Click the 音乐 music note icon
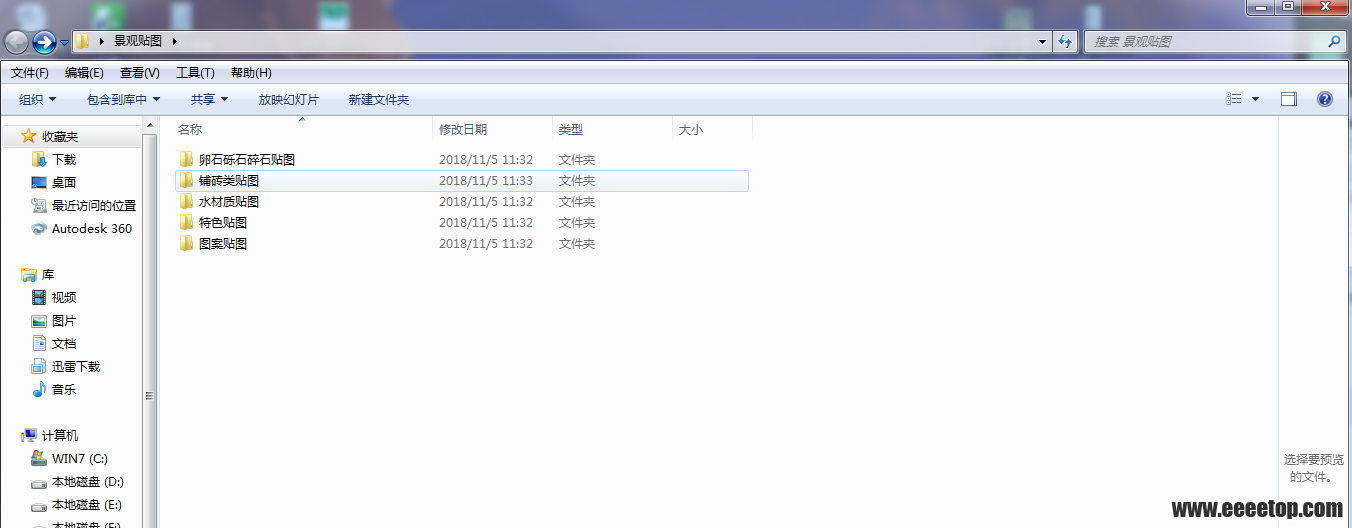The image size is (1352, 528). point(39,389)
